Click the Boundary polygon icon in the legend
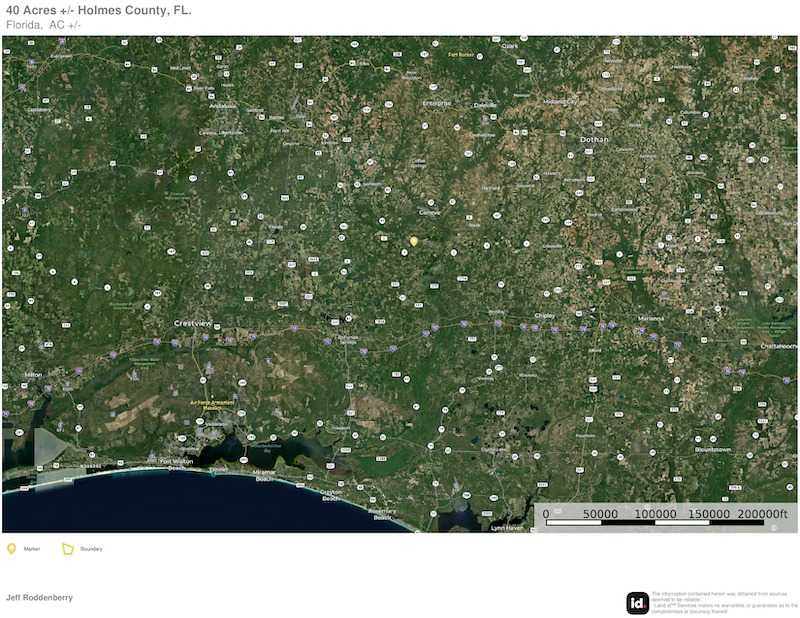The height and width of the screenshot is (618, 800). click(x=68, y=549)
